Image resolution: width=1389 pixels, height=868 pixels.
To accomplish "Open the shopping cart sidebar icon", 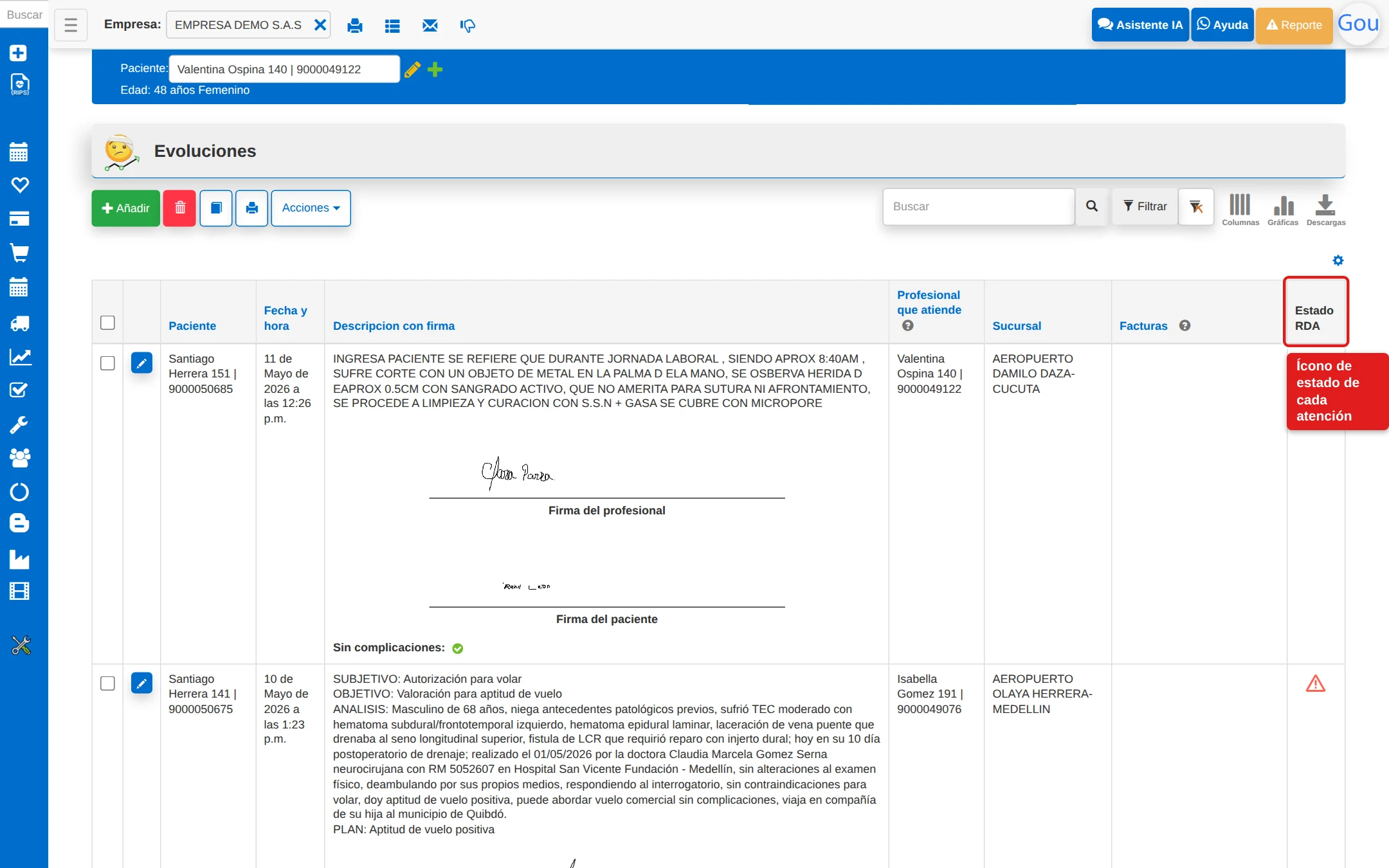I will (19, 253).
